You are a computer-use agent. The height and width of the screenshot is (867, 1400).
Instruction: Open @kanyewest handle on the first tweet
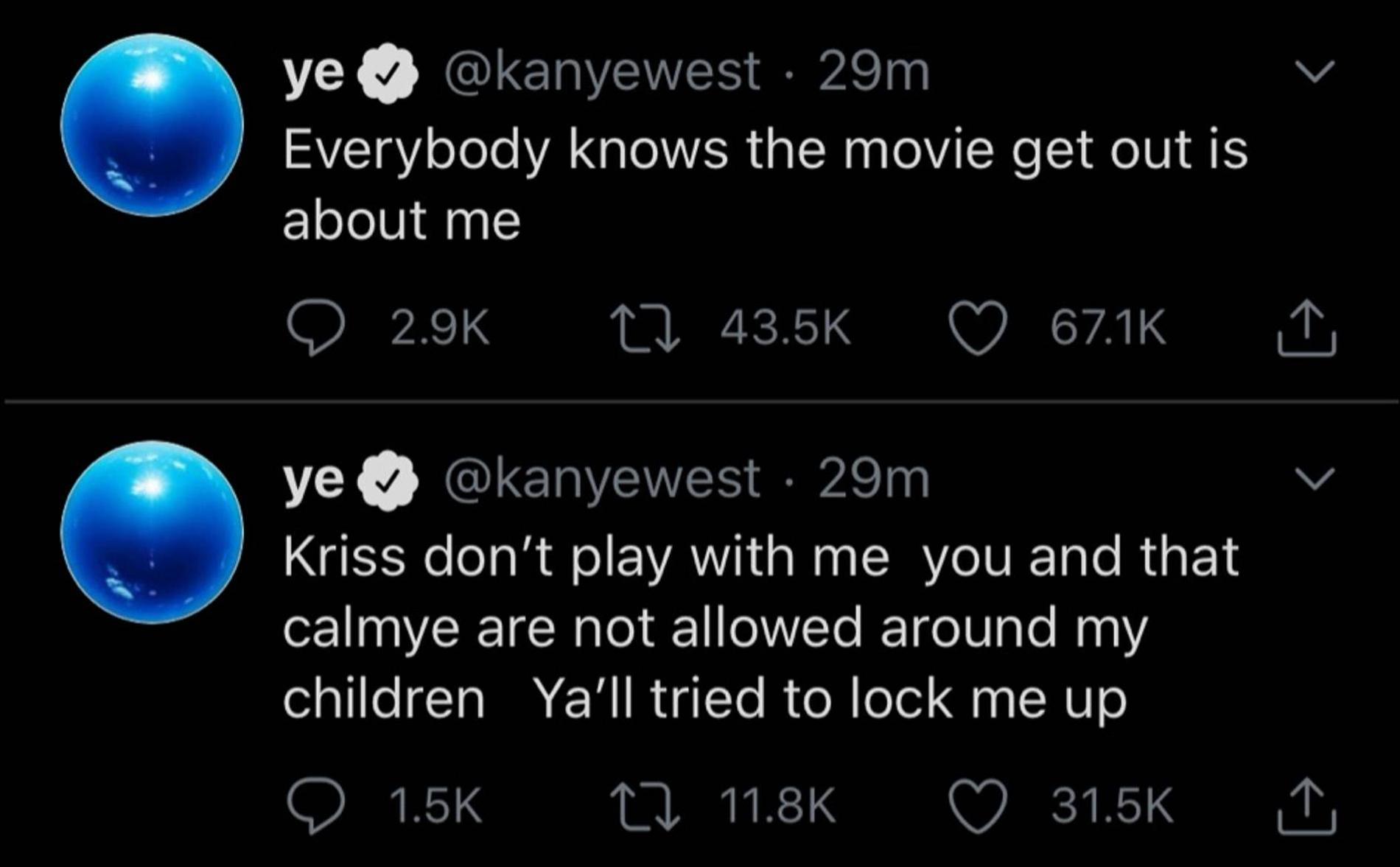point(601,73)
